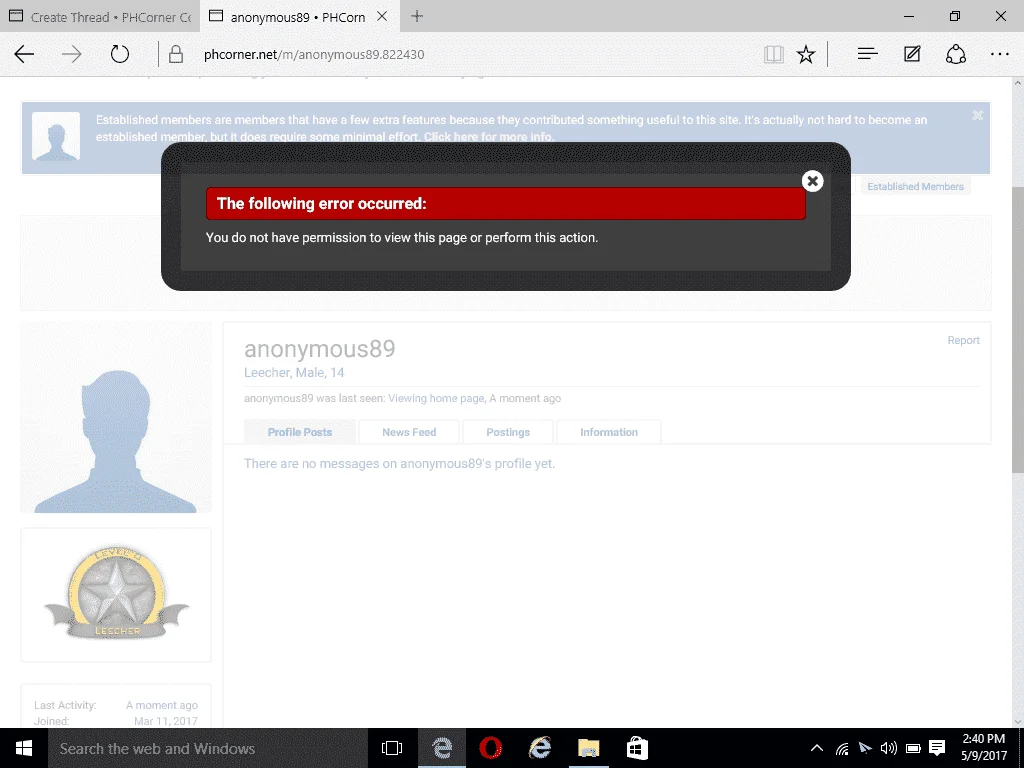Refresh the page with the reload icon
Image resolution: width=1024 pixels, height=768 pixels.
pyautogui.click(x=120, y=54)
